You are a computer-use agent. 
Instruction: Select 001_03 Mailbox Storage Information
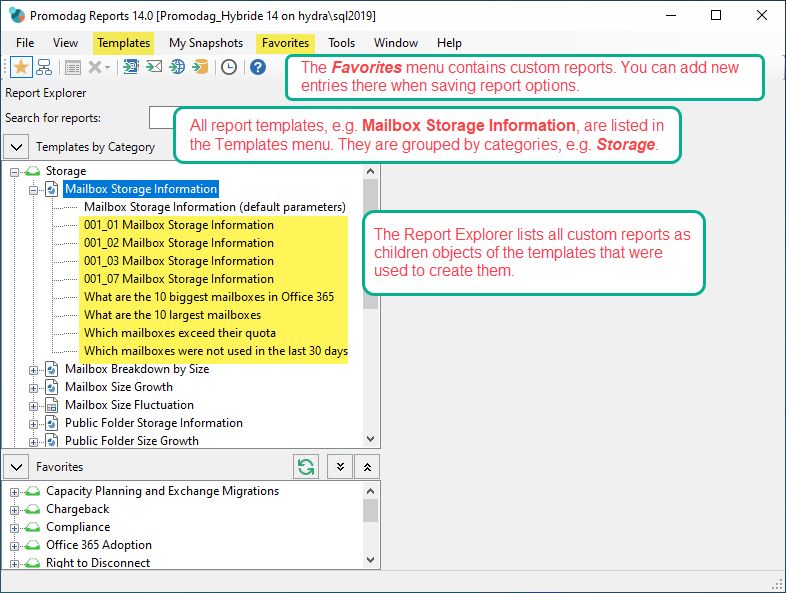[x=178, y=261]
